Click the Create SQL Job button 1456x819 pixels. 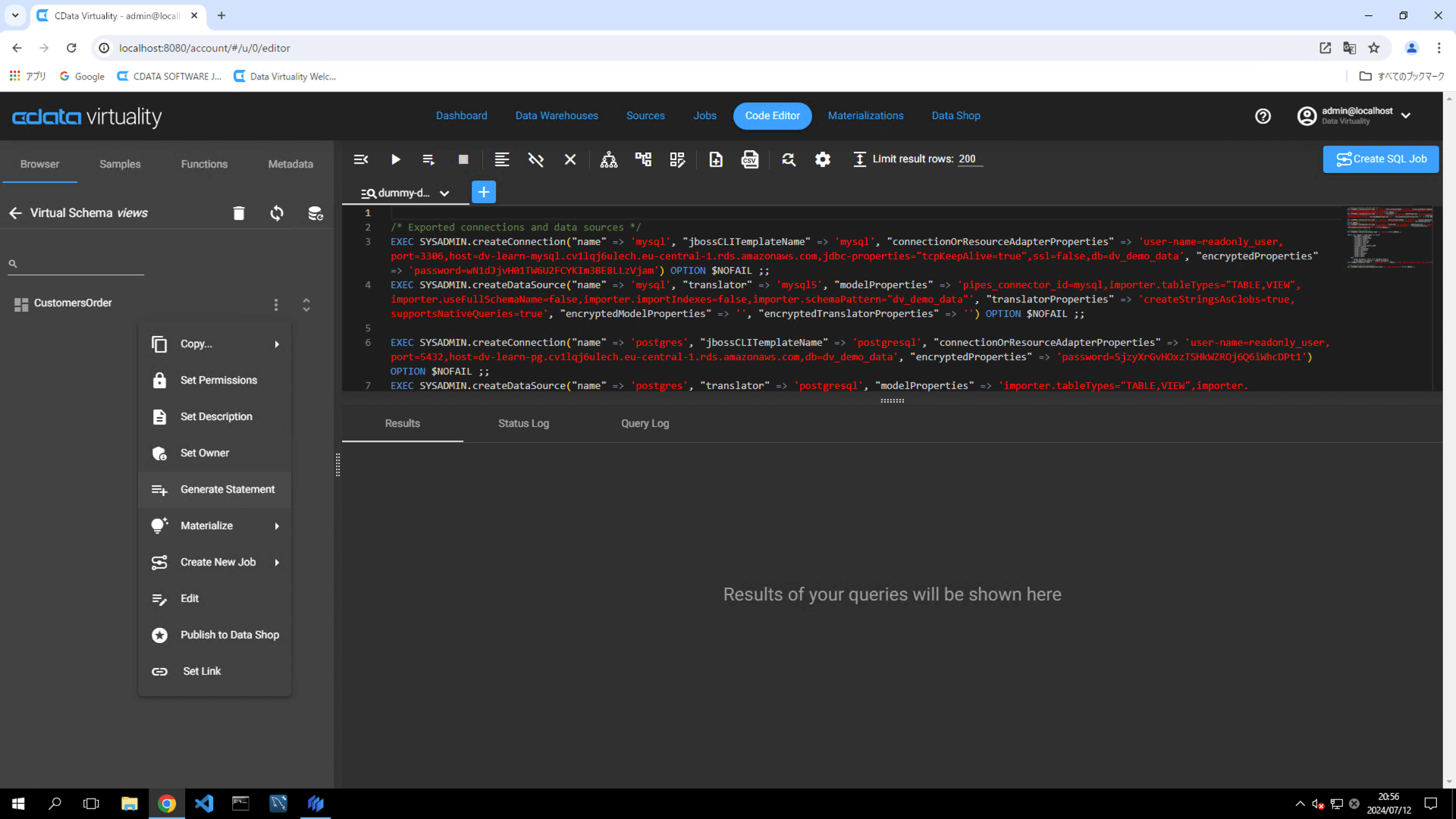tap(1380, 159)
